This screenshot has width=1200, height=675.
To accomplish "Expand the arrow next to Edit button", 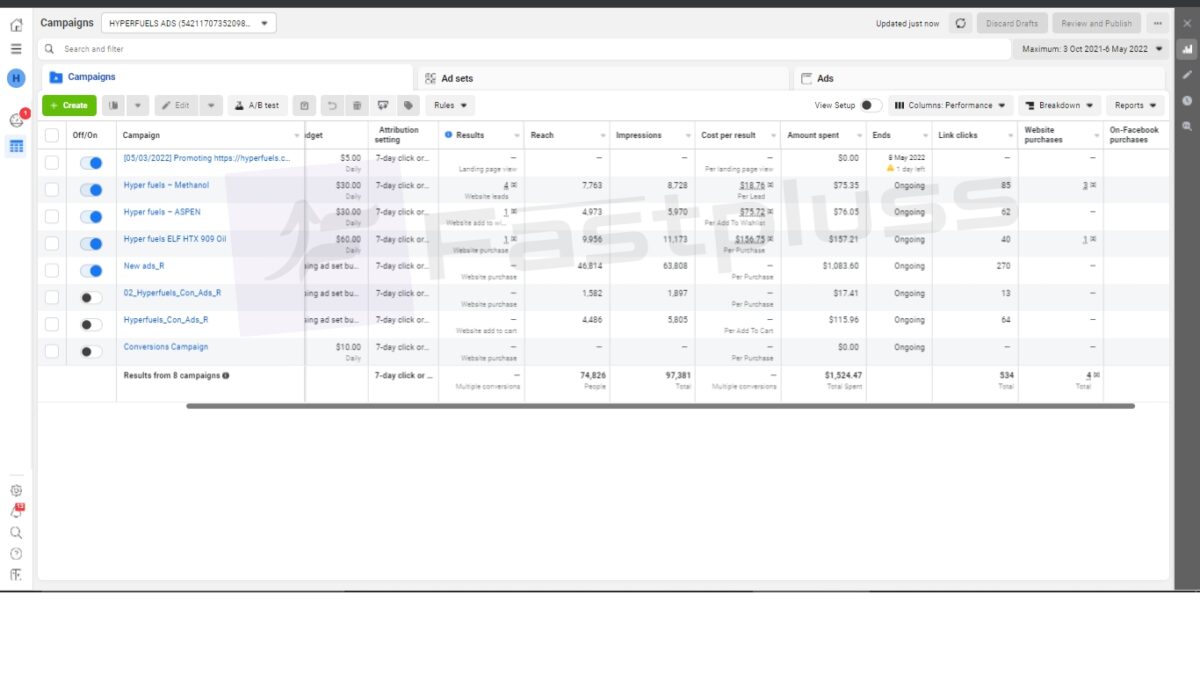I will point(211,105).
